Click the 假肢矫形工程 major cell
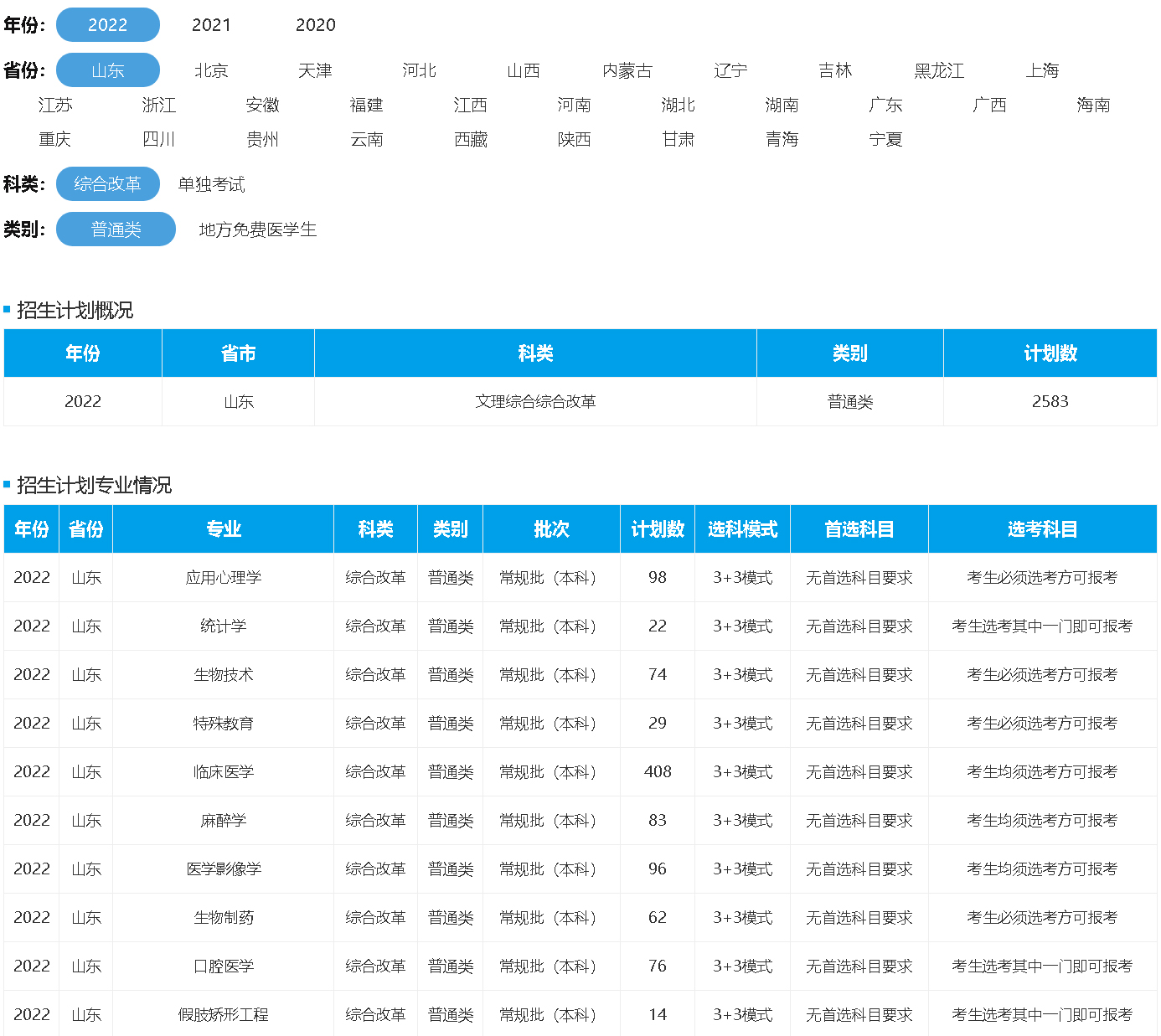 [x=224, y=1015]
